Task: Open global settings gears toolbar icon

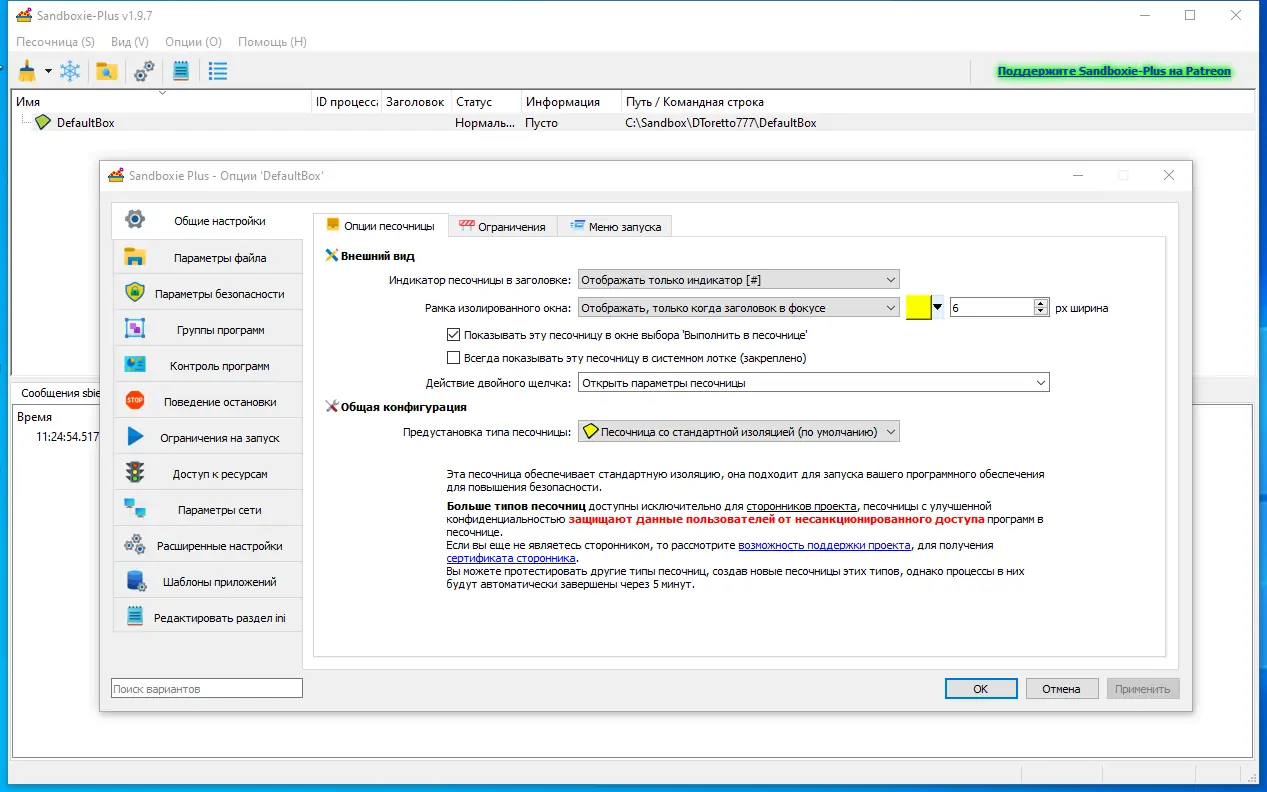Action: [143, 71]
